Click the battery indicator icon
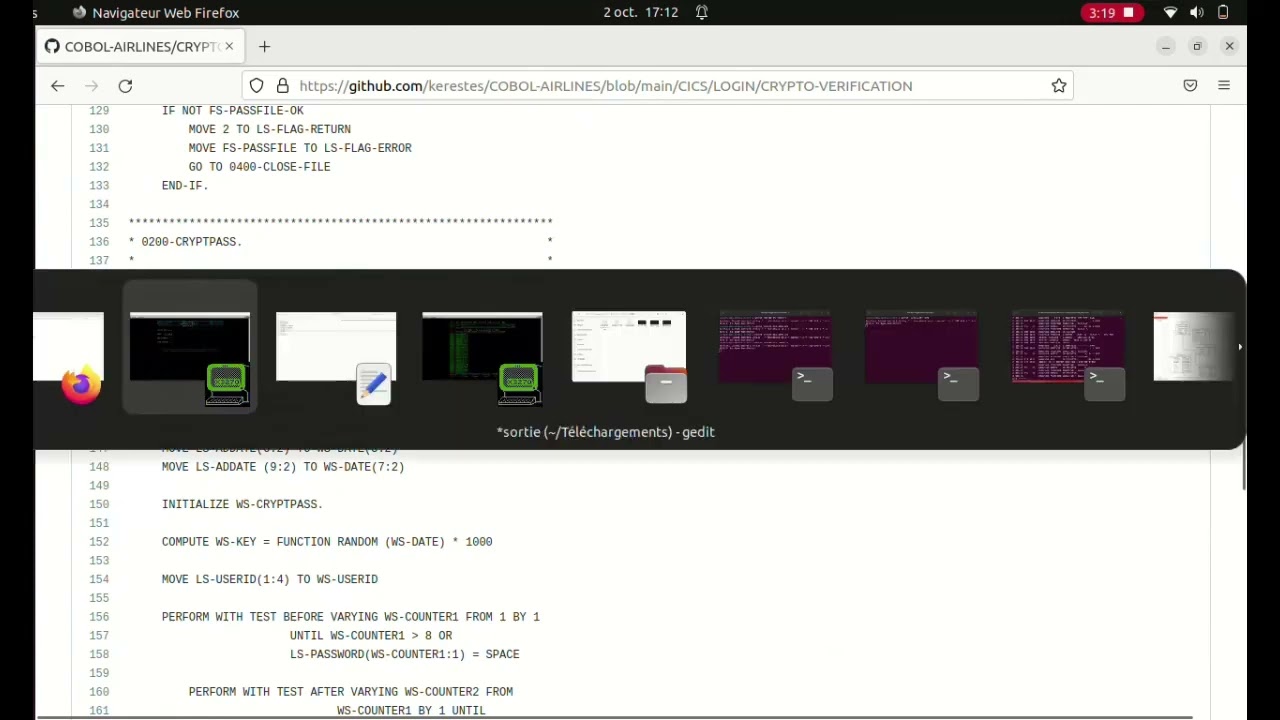 click(x=1223, y=13)
